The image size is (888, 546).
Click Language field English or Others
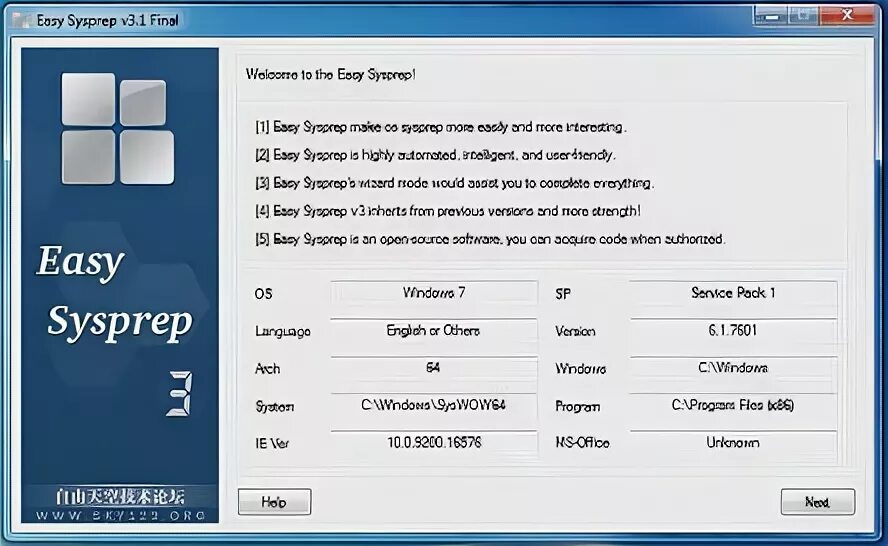coord(434,330)
